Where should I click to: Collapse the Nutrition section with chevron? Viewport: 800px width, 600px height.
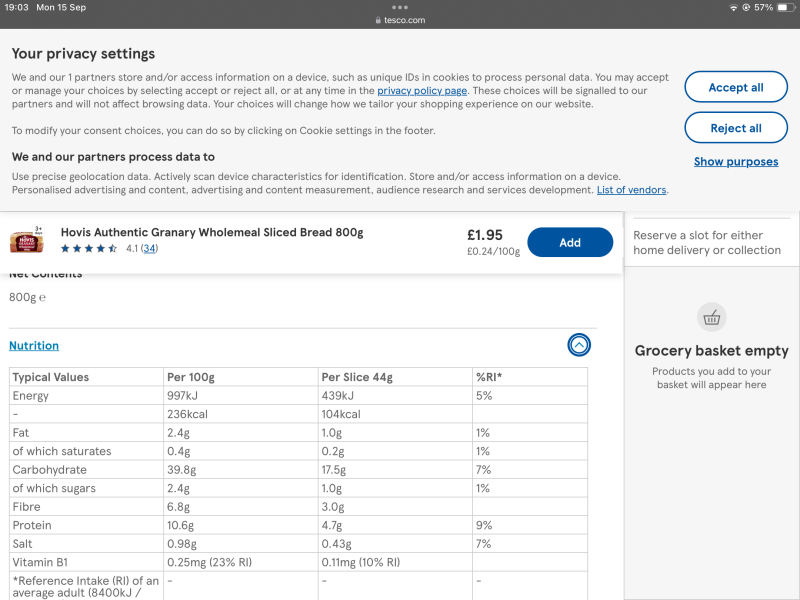578,346
